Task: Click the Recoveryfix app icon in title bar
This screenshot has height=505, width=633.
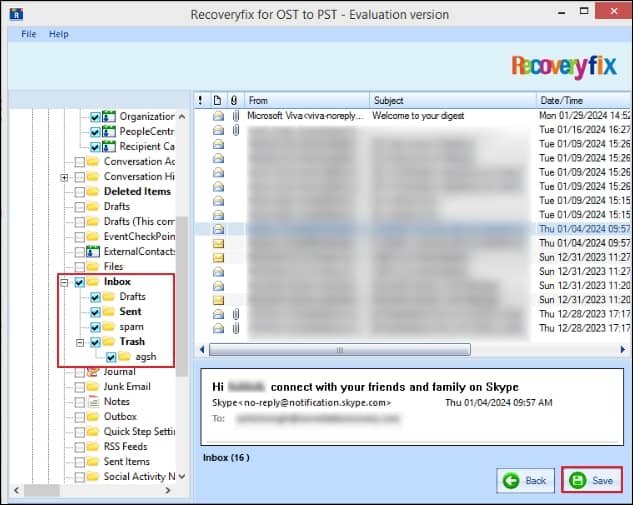Action: [x=16, y=14]
